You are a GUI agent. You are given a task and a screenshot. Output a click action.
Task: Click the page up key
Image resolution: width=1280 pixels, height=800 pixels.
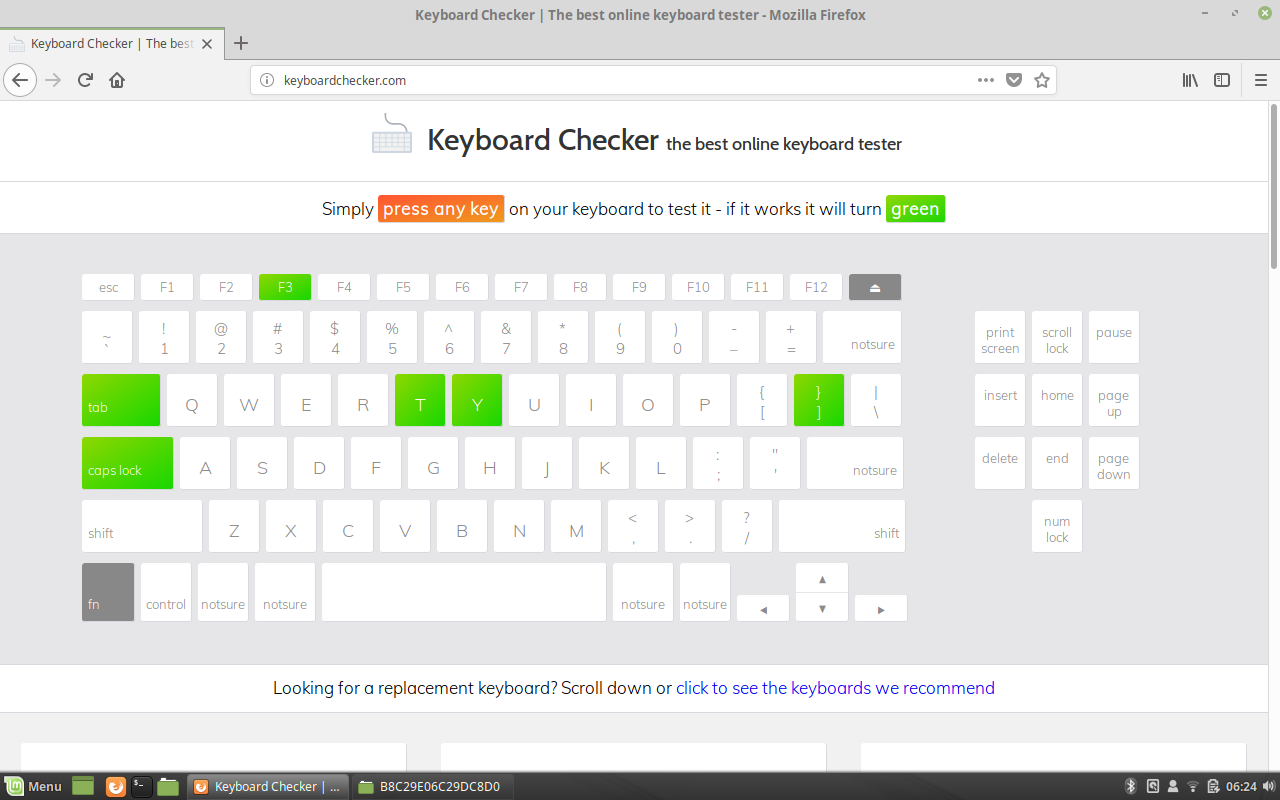[1114, 400]
